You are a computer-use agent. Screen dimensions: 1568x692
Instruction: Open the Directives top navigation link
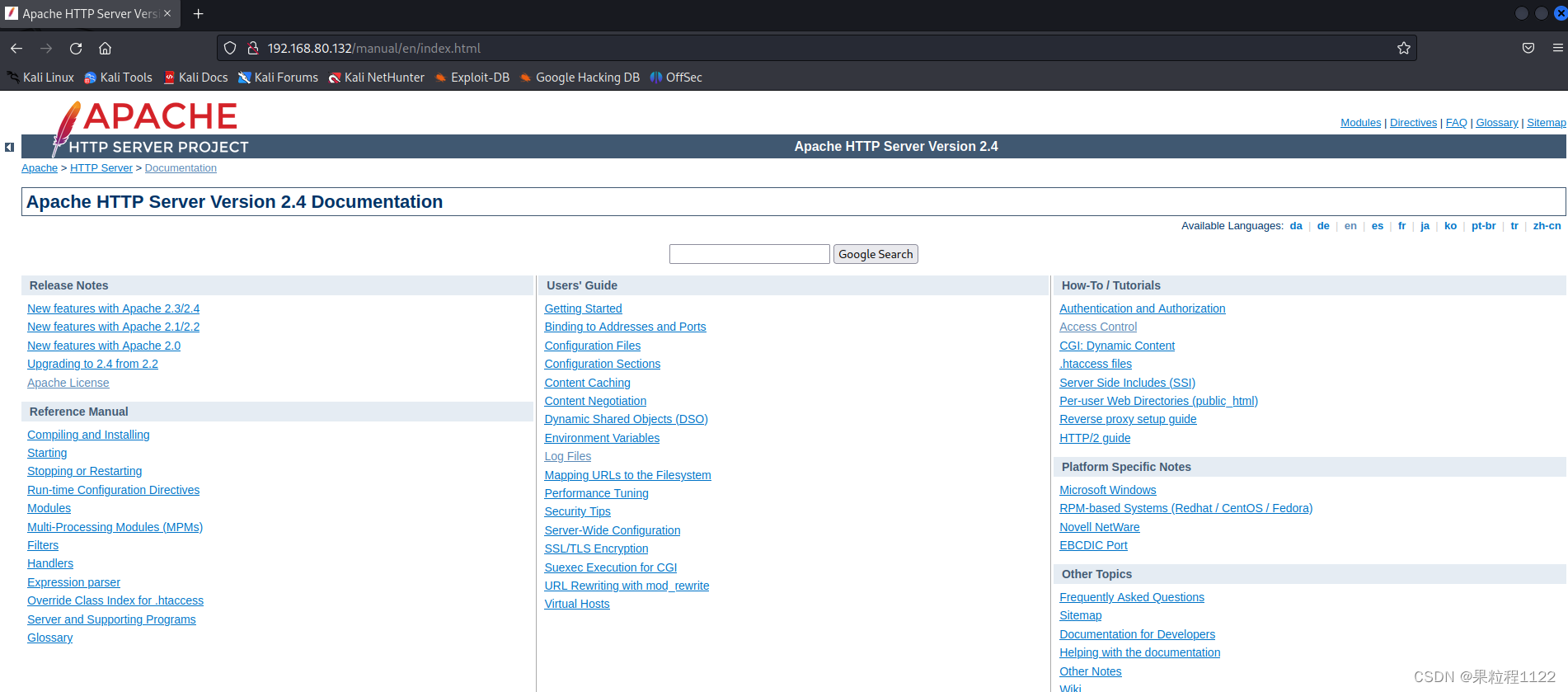1413,123
